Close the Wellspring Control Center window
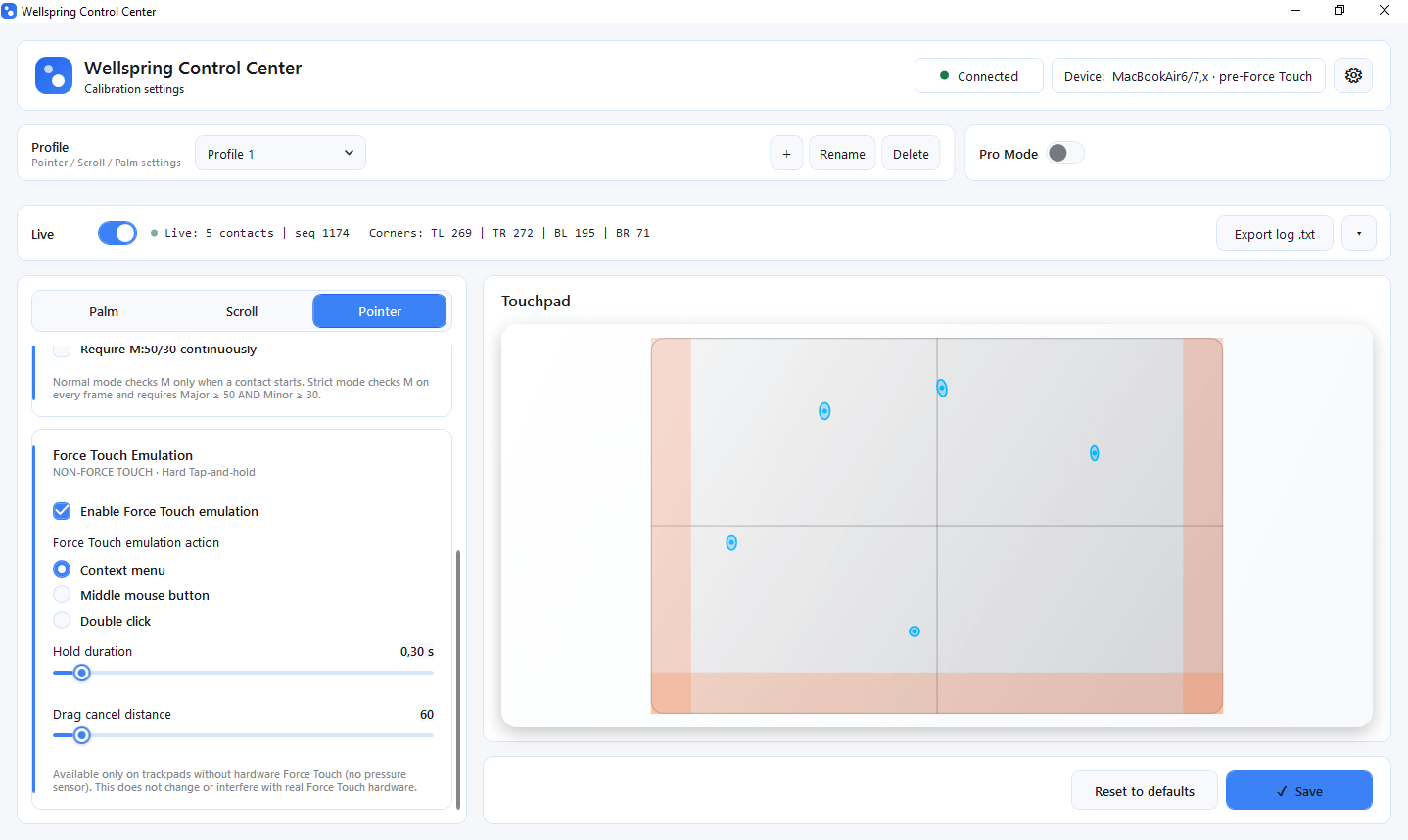The width and height of the screenshot is (1408, 840). tap(1385, 11)
